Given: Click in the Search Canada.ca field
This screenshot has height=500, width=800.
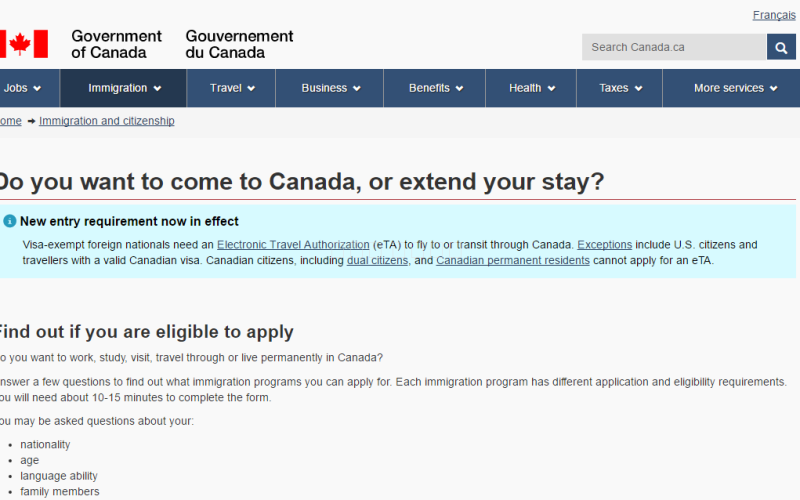Looking at the screenshot, I should [674, 47].
